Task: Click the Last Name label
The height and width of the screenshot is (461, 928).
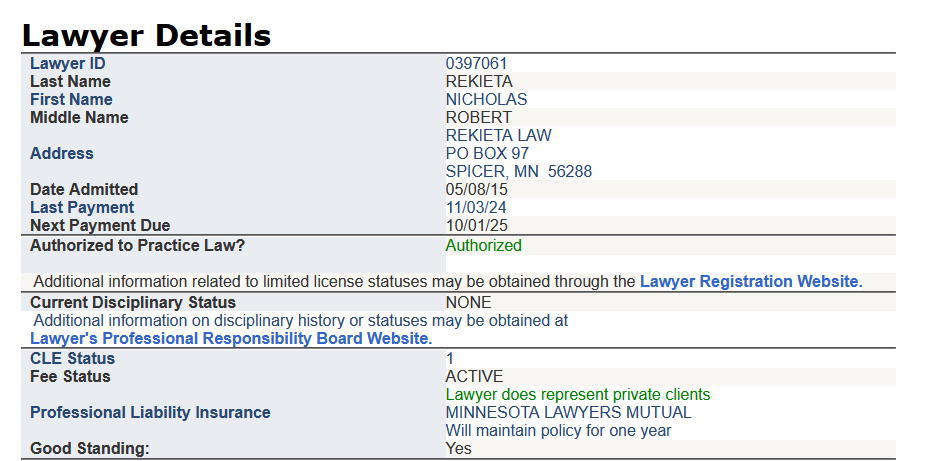Action: coord(70,81)
